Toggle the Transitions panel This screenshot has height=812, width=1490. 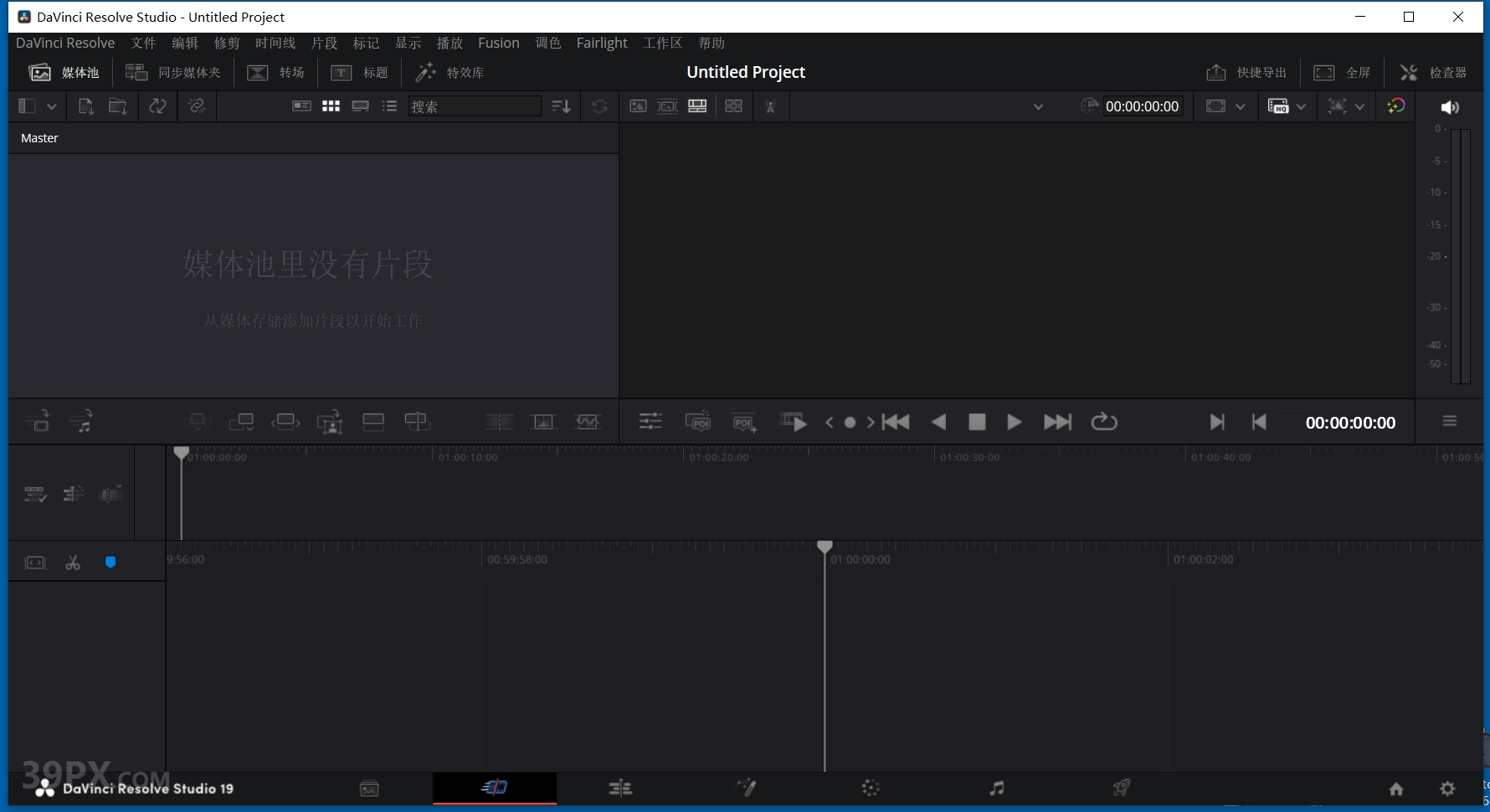click(x=275, y=73)
